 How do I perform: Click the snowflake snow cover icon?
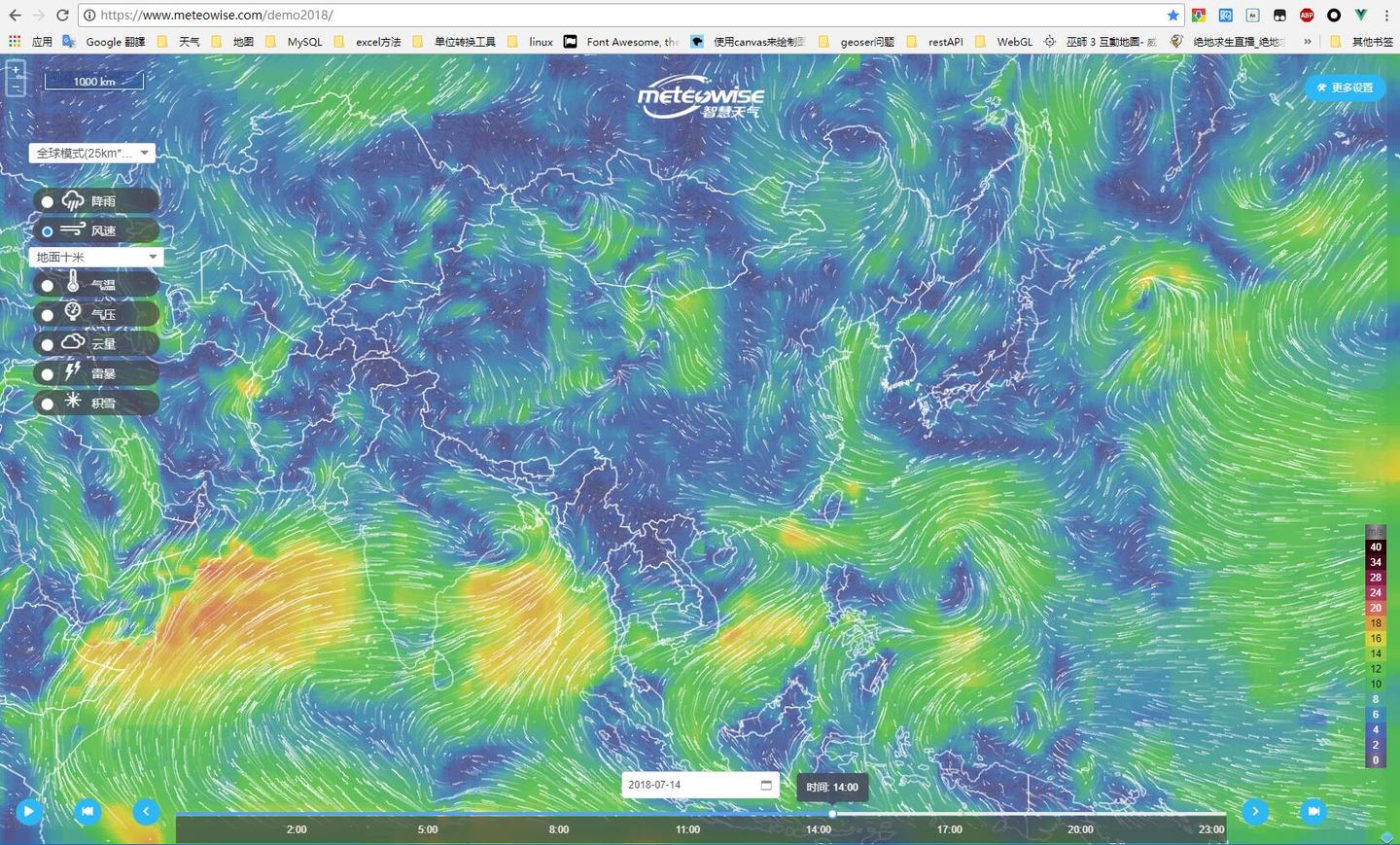pos(73,401)
